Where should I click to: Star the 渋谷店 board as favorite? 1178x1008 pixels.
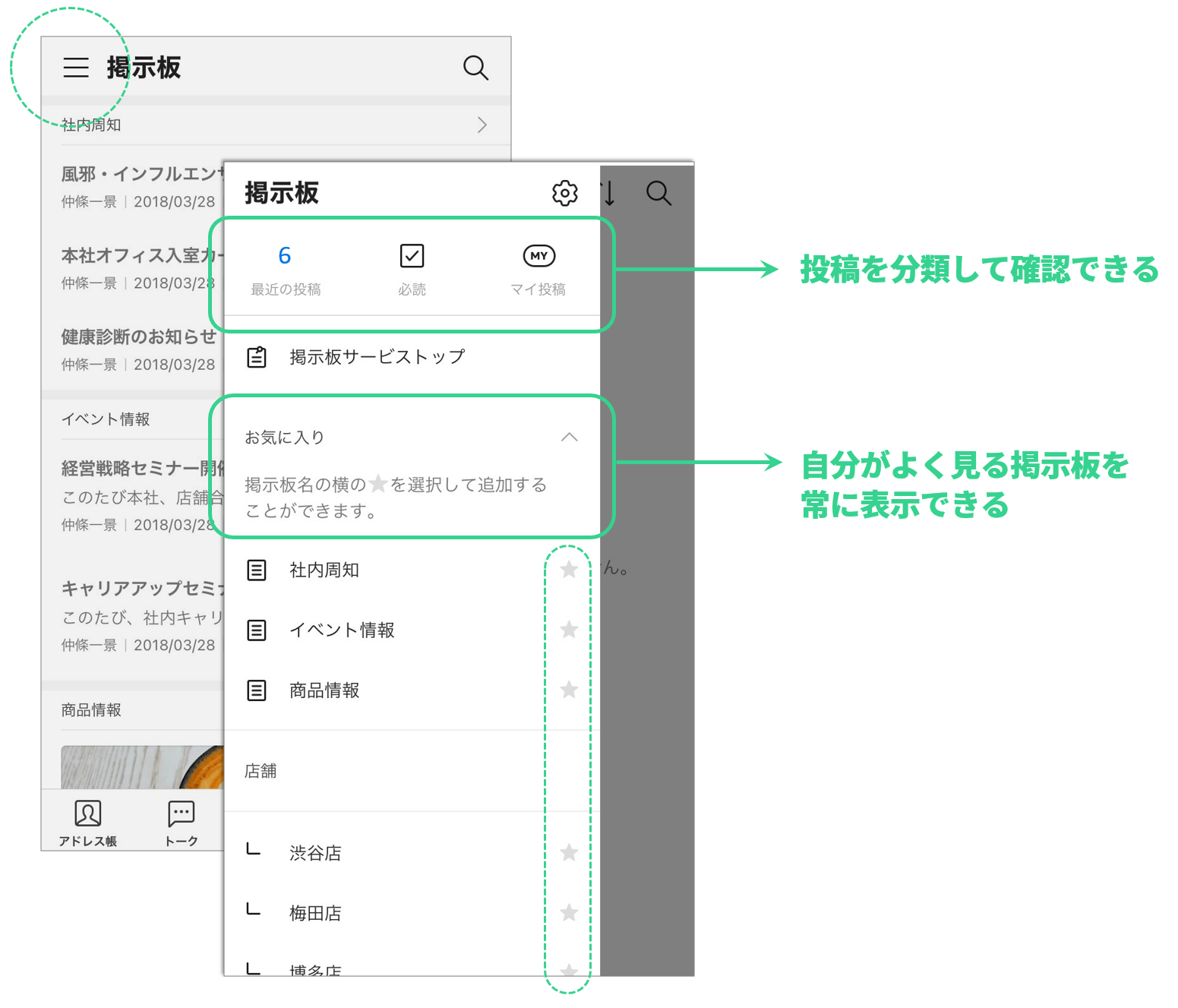pyautogui.click(x=569, y=853)
